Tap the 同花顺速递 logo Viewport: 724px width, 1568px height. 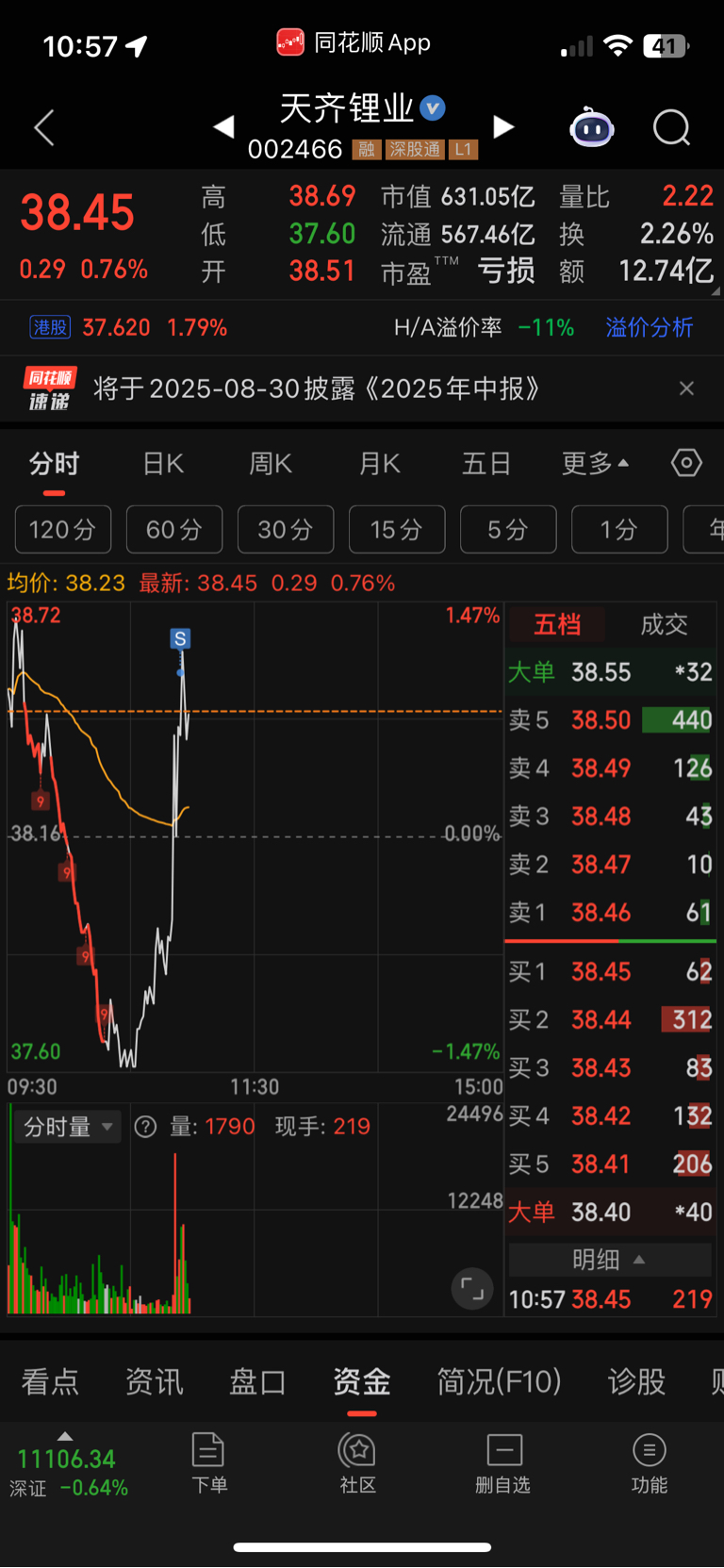50,388
